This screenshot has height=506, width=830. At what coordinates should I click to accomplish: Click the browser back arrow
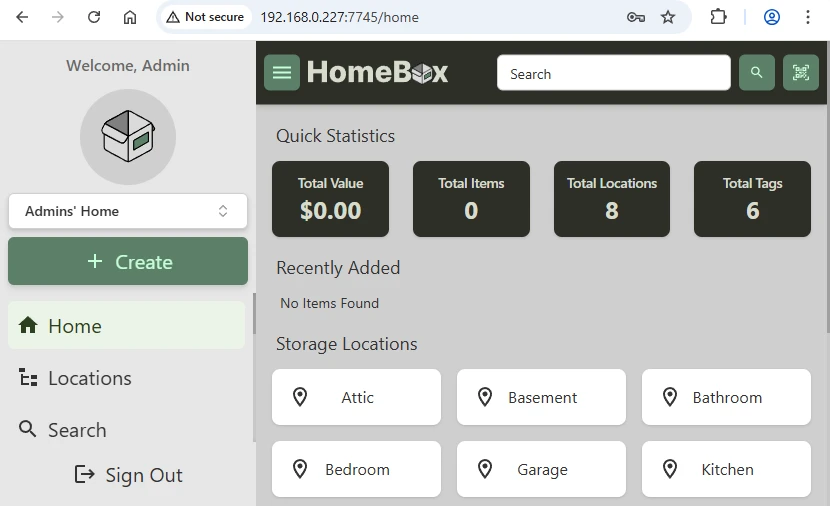pos(22,17)
